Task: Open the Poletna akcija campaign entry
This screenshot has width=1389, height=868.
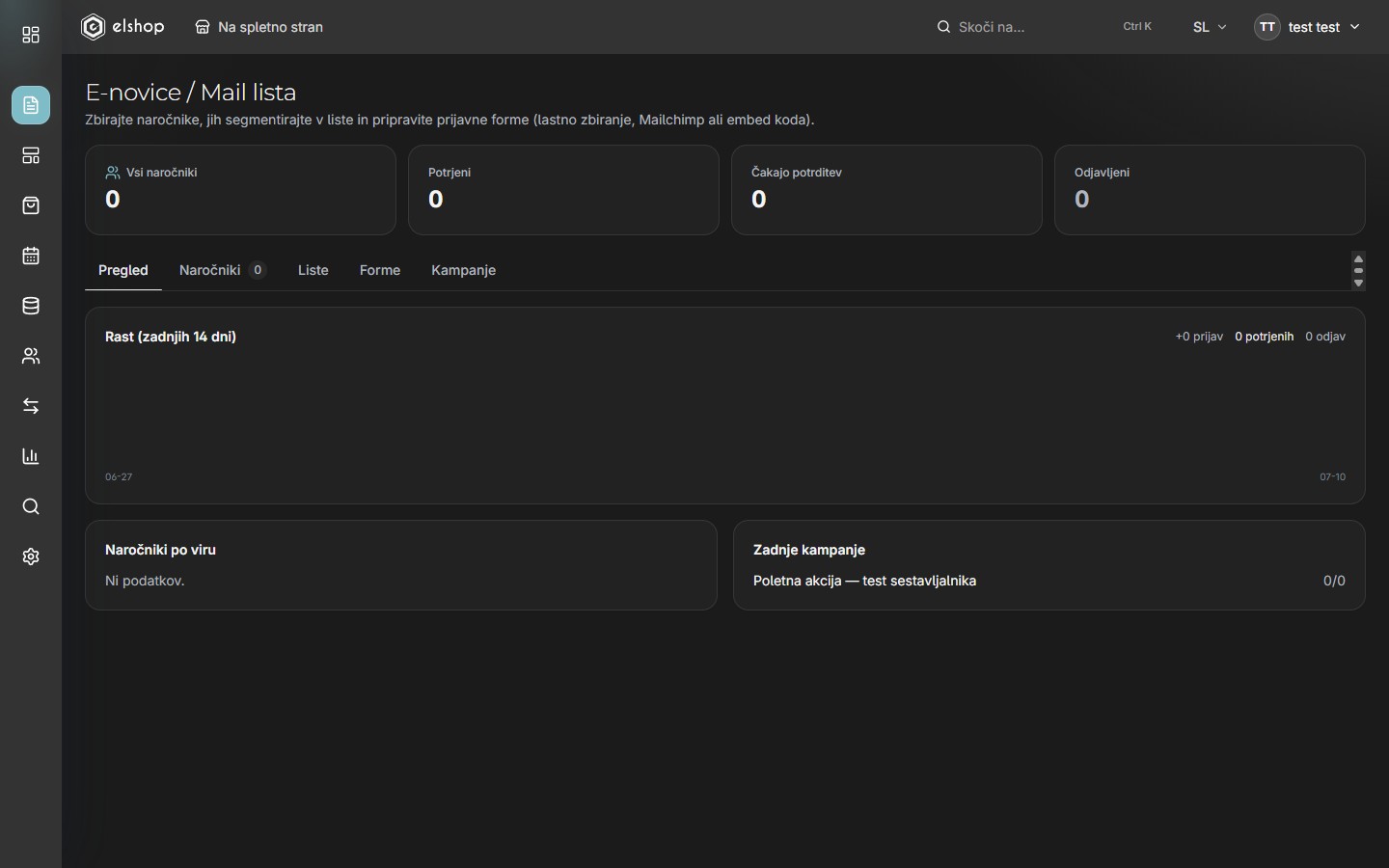Action: pyautogui.click(x=1049, y=581)
